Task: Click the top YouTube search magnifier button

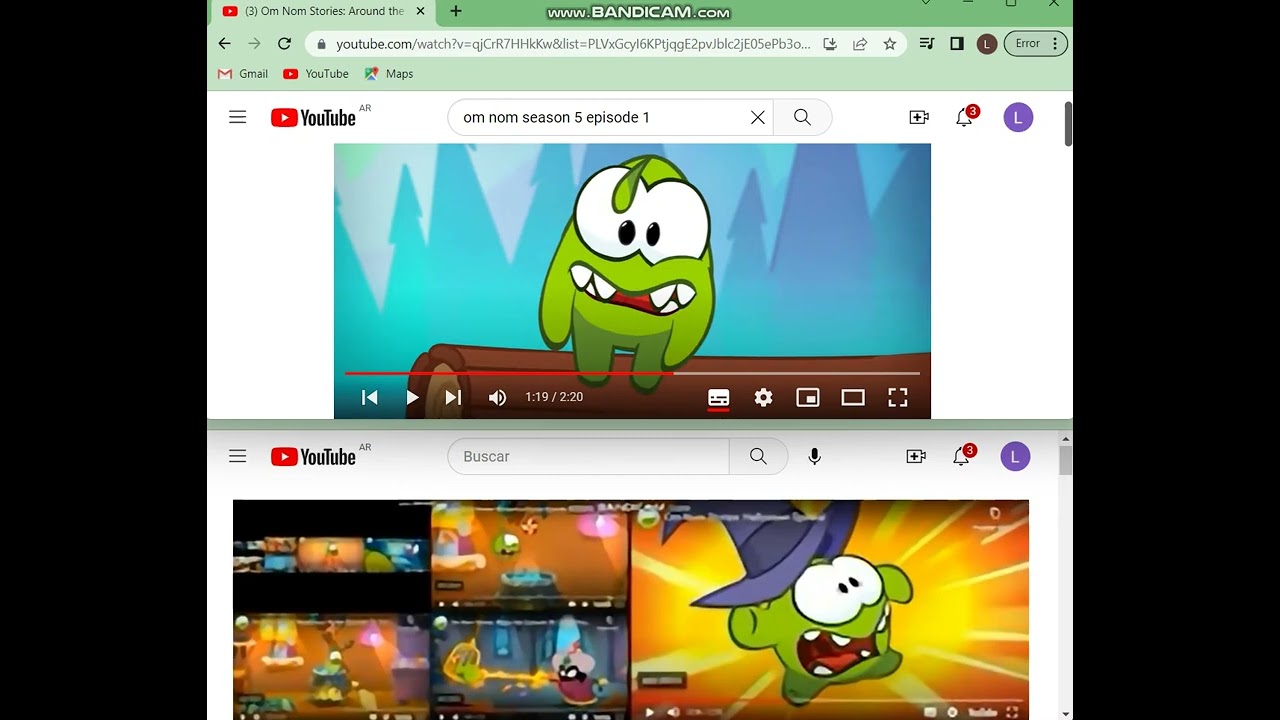Action: (x=802, y=117)
